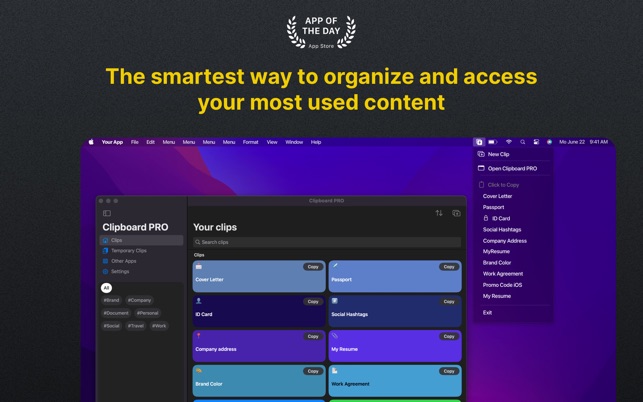Screen dimensions: 643x402
Task: Click the Wi-Fi status icon
Action: point(508,142)
